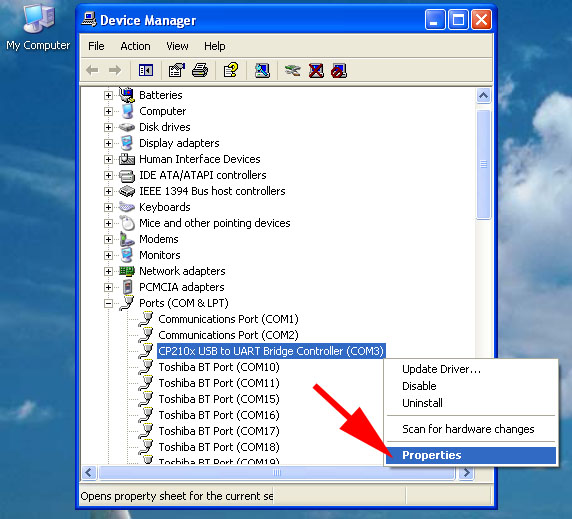Select Toshiba BT Port (COM10)
Image resolution: width=572 pixels, height=519 pixels.
[219, 367]
